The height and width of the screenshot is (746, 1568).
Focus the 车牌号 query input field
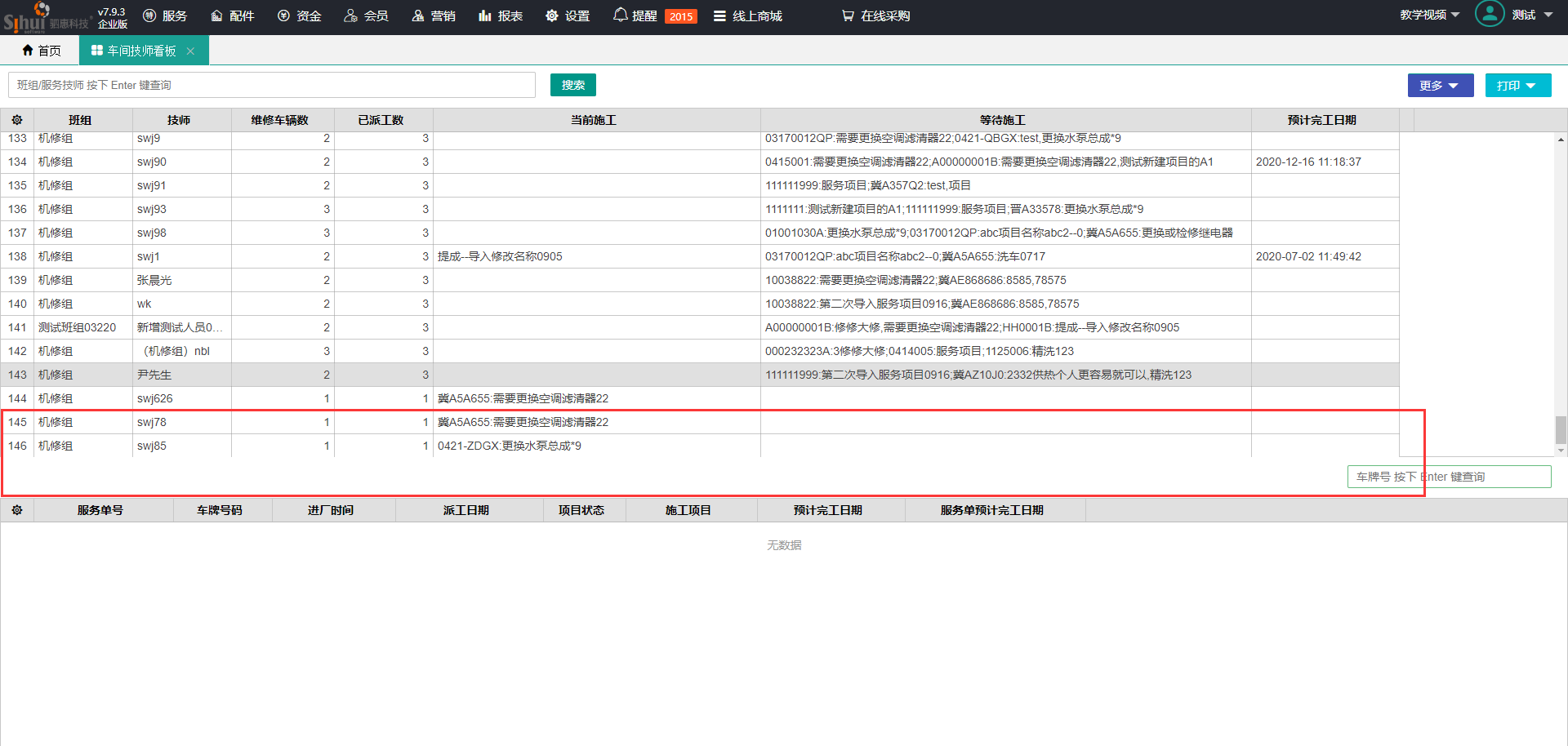pyautogui.click(x=1448, y=477)
